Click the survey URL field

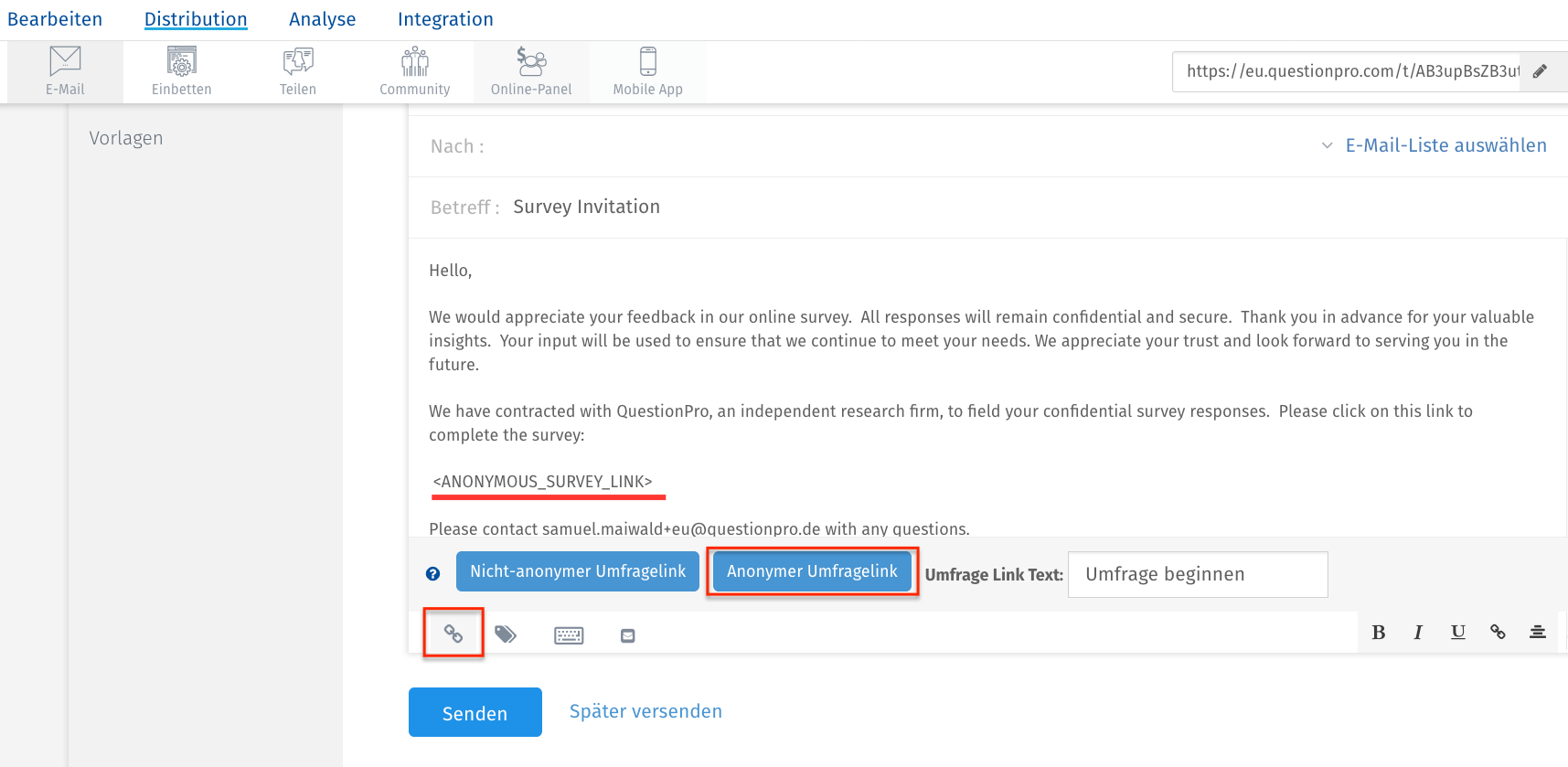[1347, 71]
